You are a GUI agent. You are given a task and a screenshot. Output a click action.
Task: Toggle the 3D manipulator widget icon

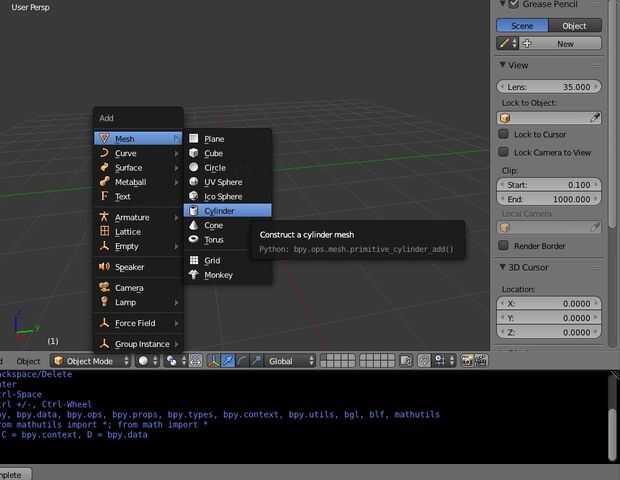[x=214, y=361]
